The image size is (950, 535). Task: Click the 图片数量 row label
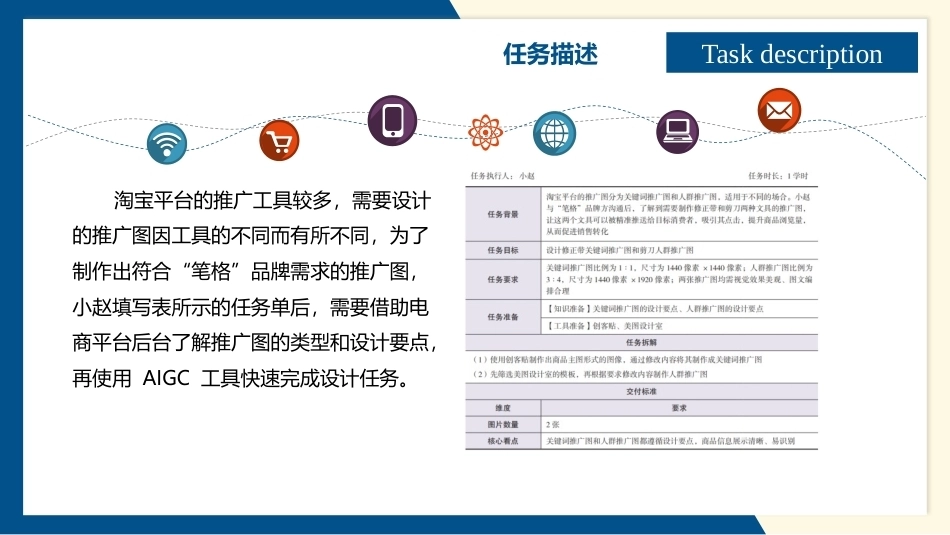503,424
